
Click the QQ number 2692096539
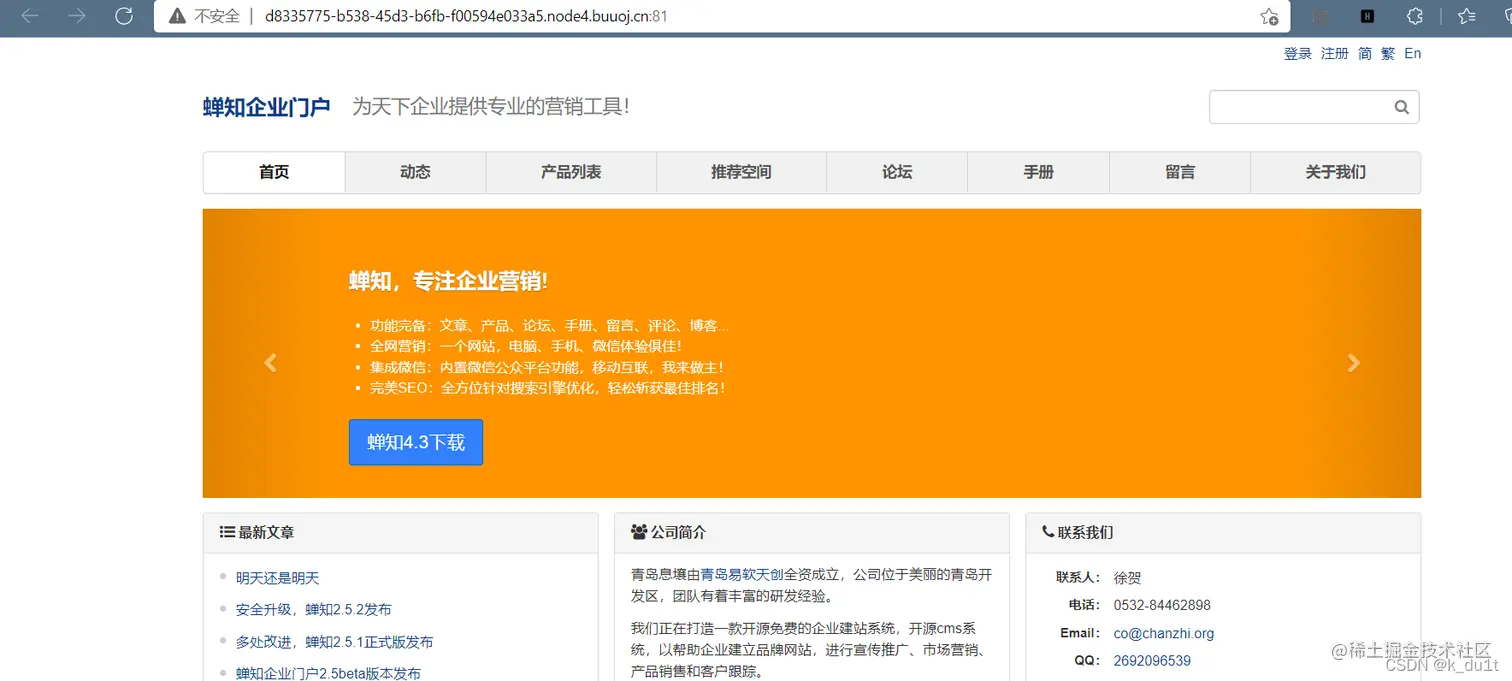point(1152,661)
